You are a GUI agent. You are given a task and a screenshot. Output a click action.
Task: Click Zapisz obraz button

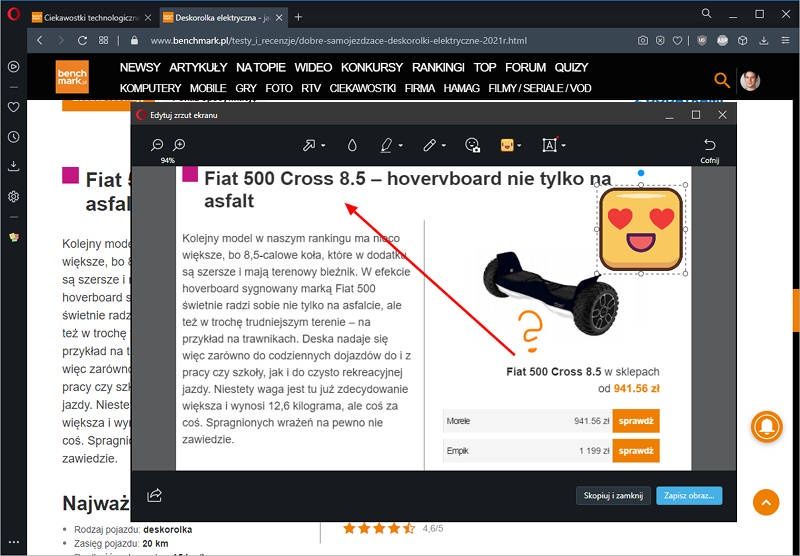(x=689, y=495)
